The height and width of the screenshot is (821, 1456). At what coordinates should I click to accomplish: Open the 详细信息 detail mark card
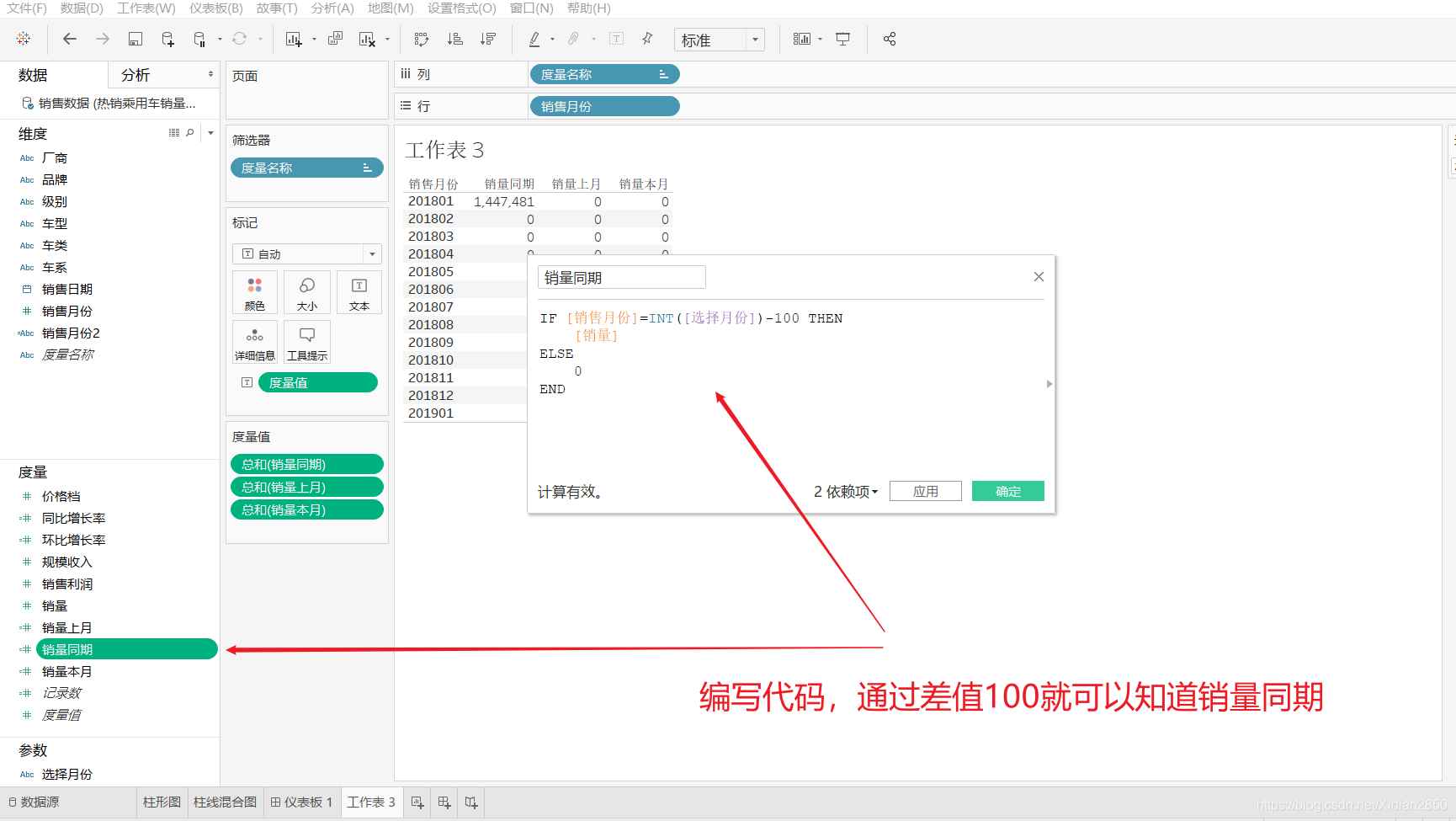[x=255, y=343]
